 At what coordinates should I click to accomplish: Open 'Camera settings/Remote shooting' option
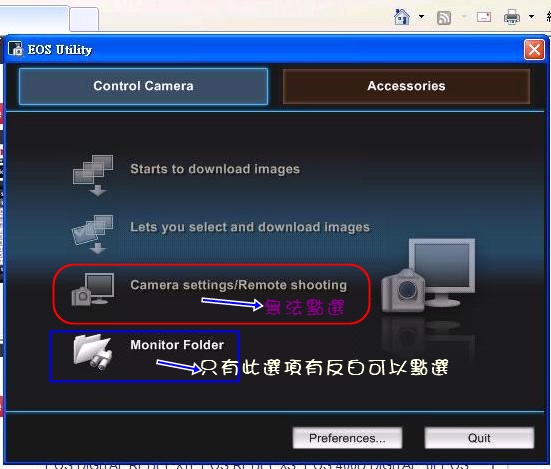239,285
